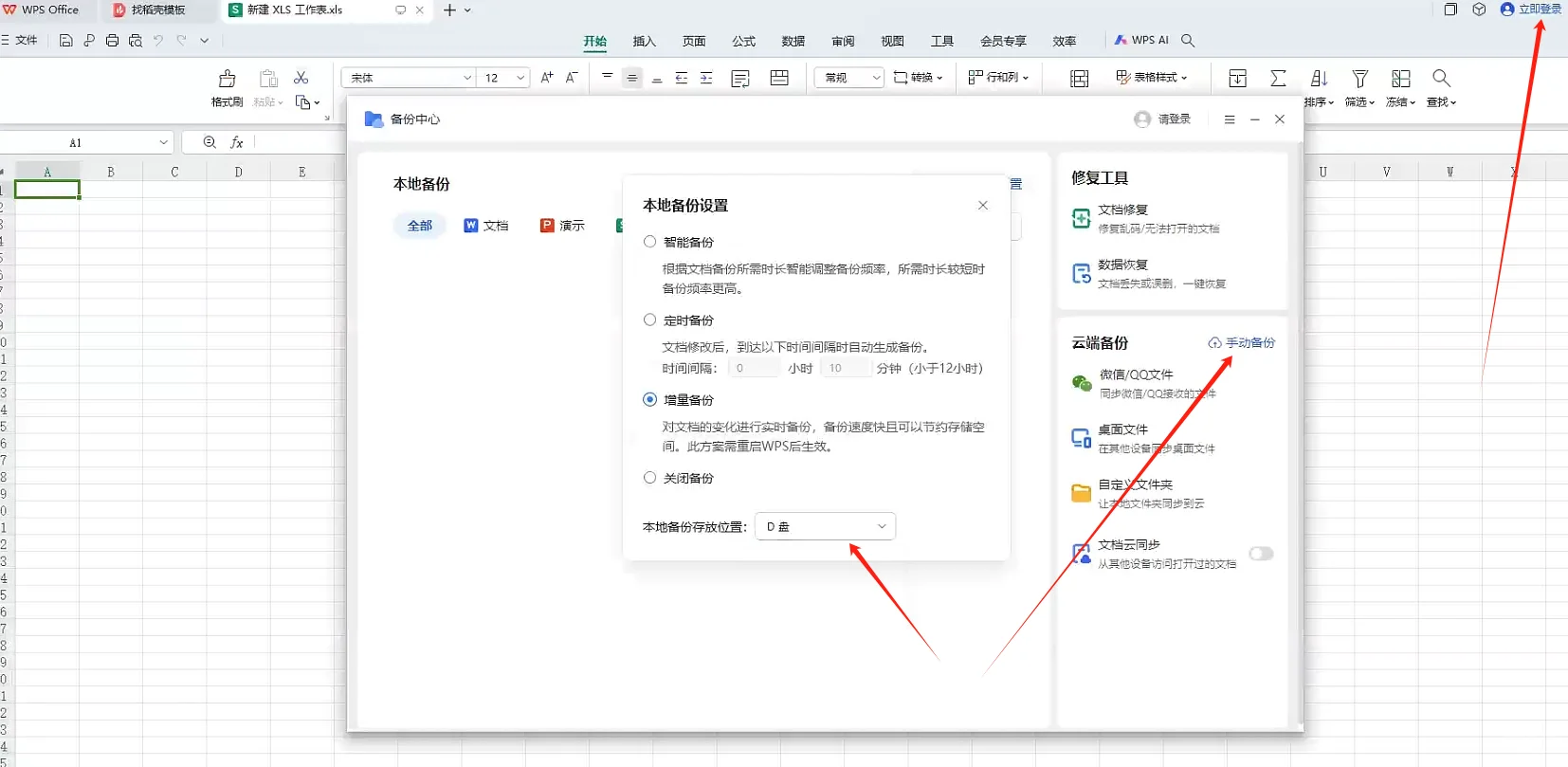Click the AutoSum sigma icon
The width and height of the screenshot is (1568, 767).
(x=1278, y=78)
